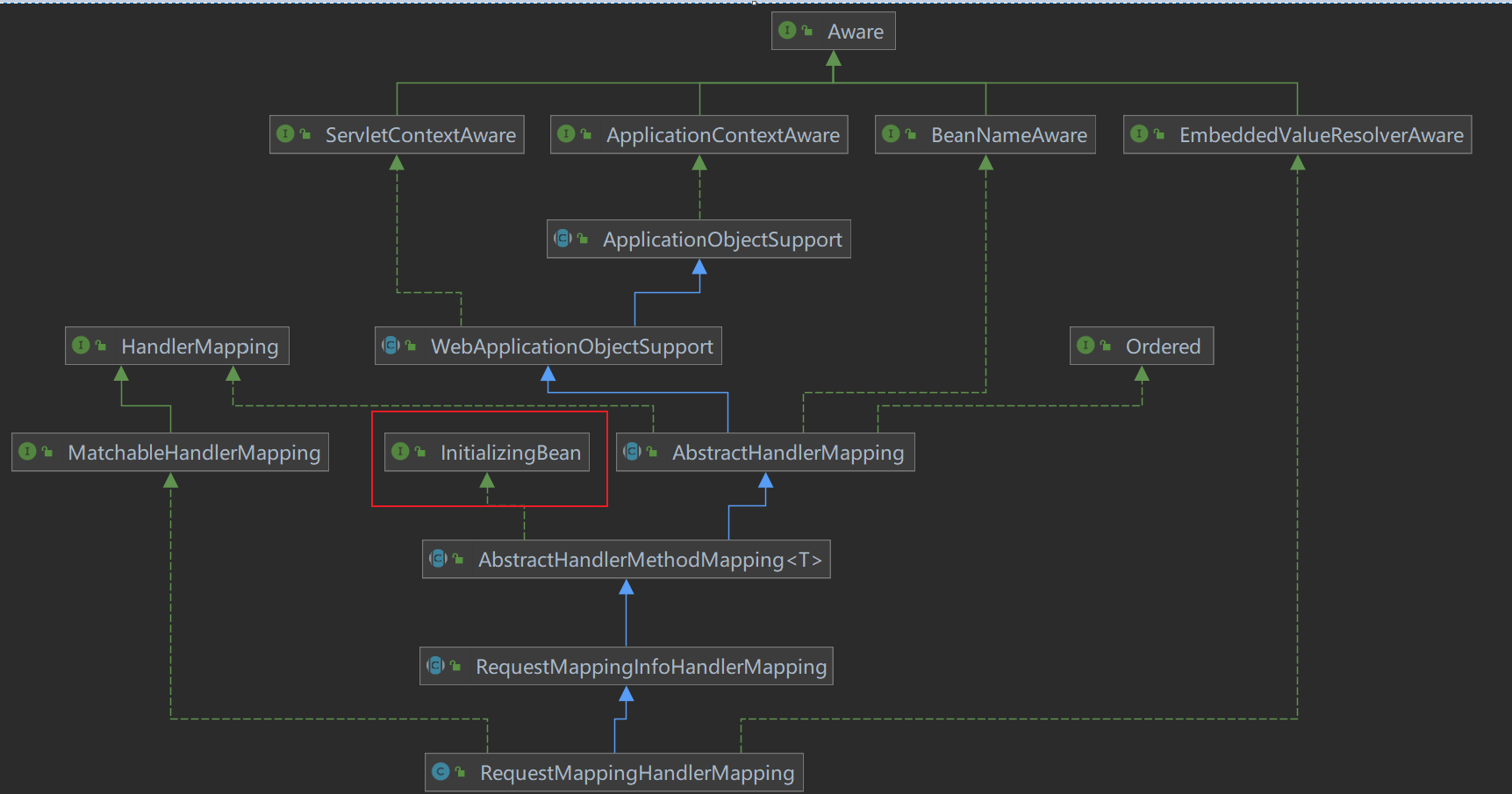Select the WebApplicationObjectSupport node

548,347
